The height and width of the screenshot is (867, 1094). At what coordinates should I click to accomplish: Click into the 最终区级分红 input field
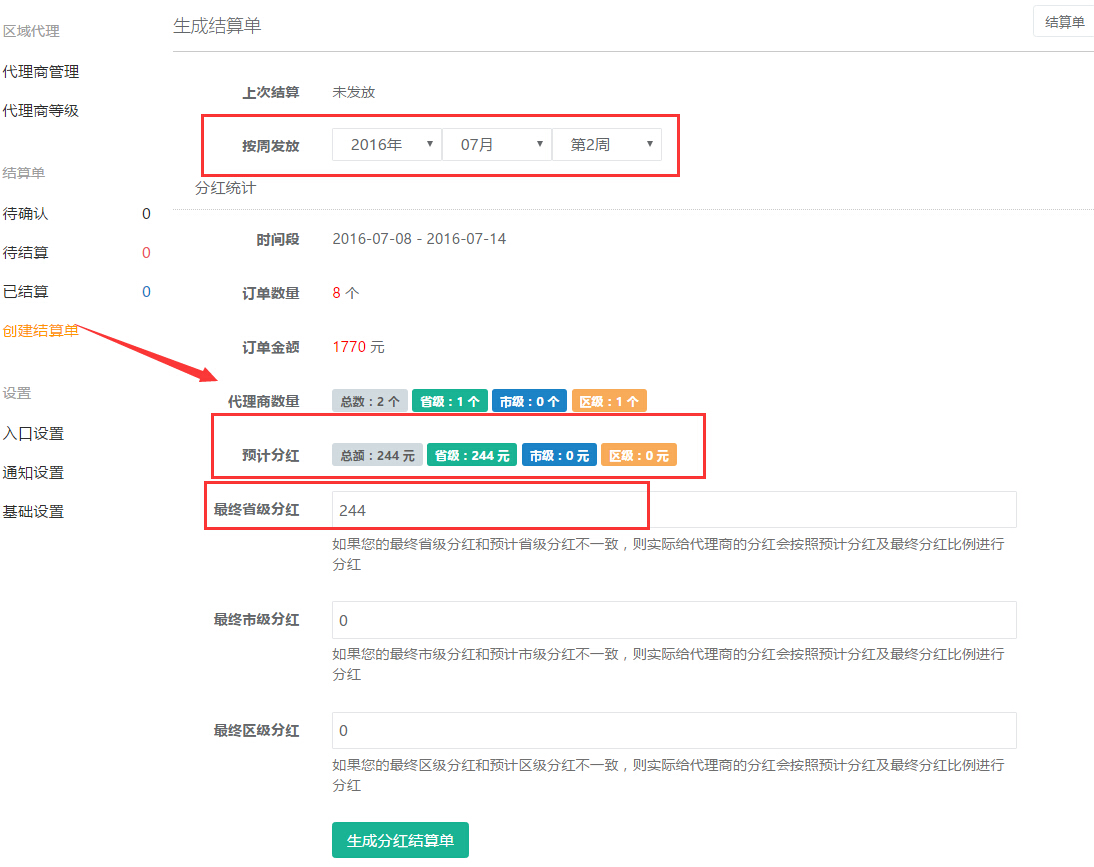coord(674,731)
